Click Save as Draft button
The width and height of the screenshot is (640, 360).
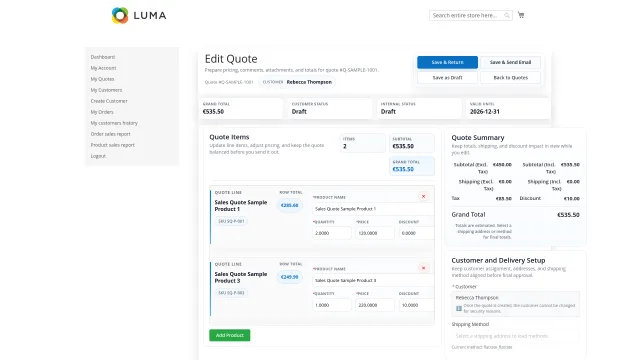pyautogui.click(x=447, y=78)
